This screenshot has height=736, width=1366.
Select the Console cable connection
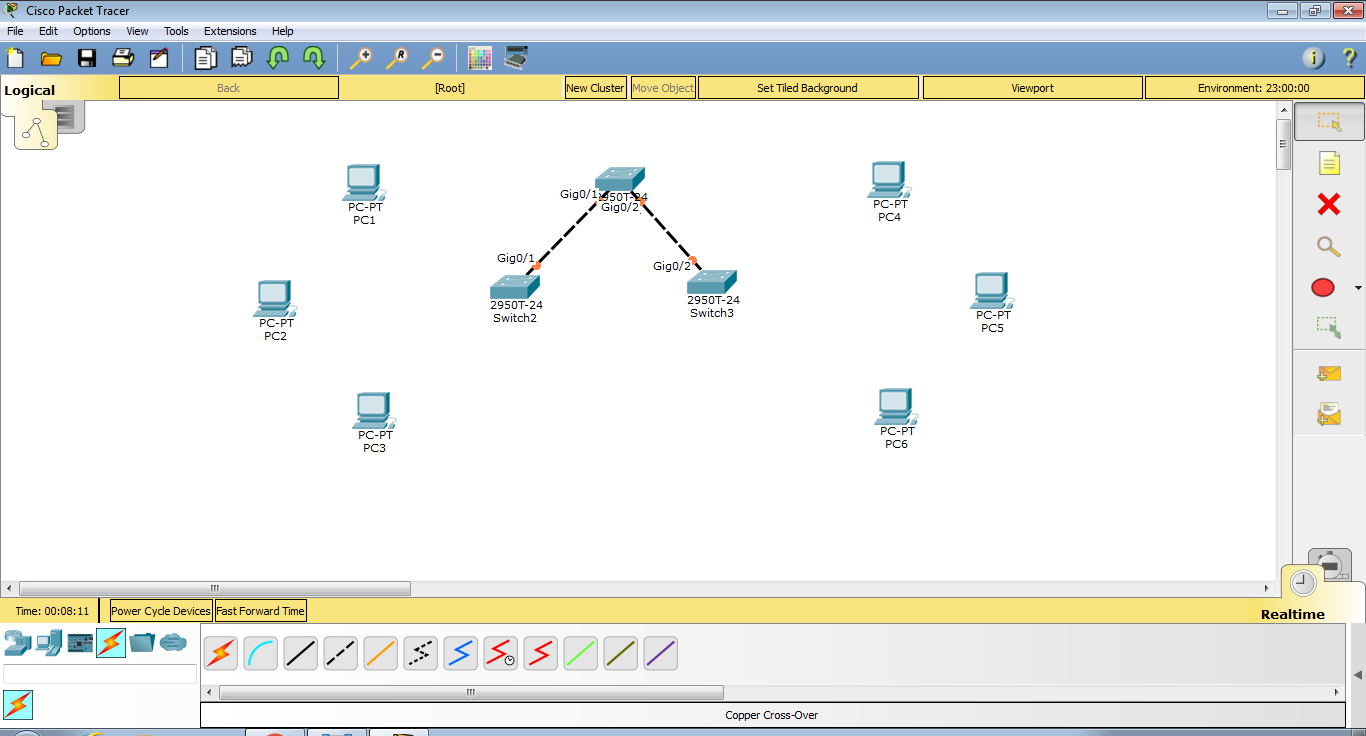click(x=260, y=653)
